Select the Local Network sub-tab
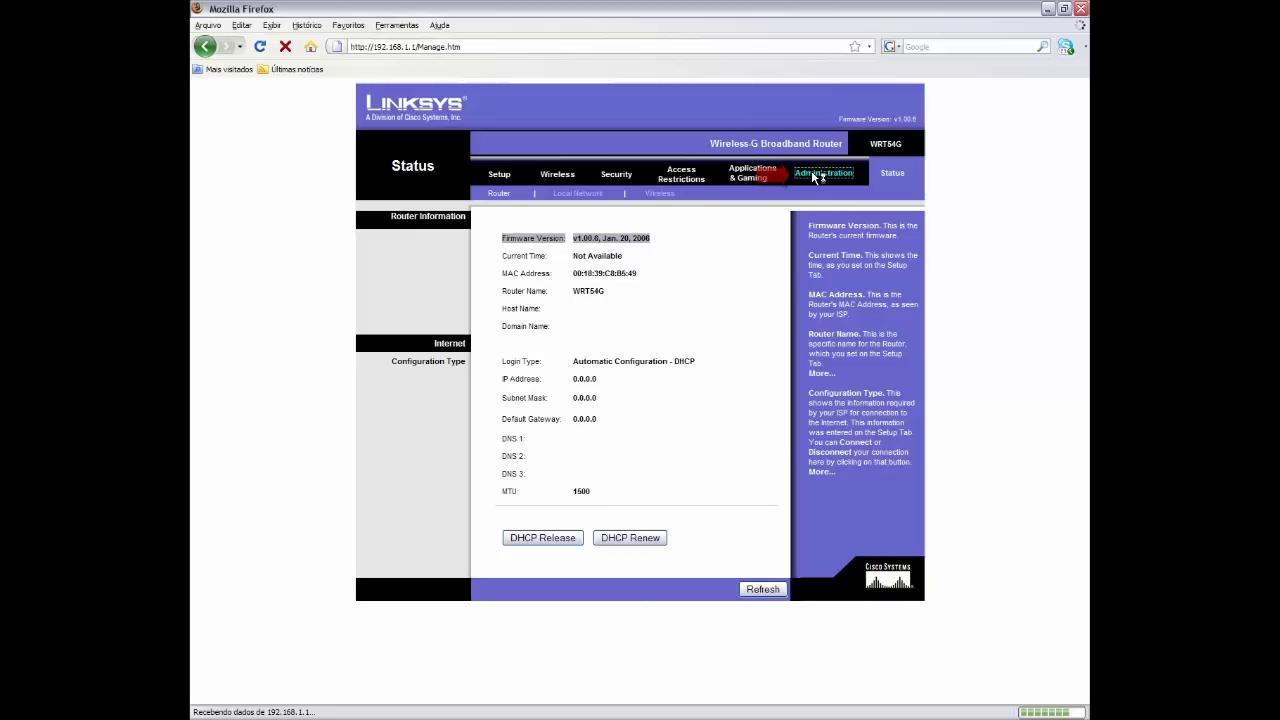 578,193
